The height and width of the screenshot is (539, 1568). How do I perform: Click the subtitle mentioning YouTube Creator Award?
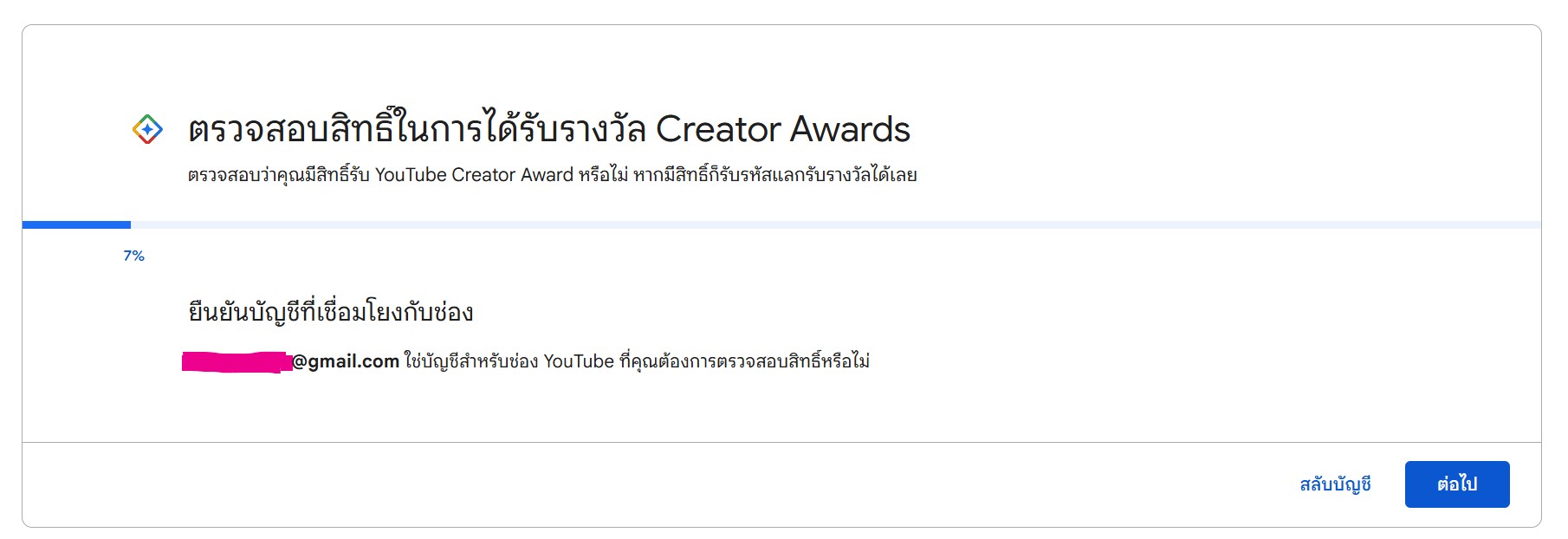pos(553,175)
